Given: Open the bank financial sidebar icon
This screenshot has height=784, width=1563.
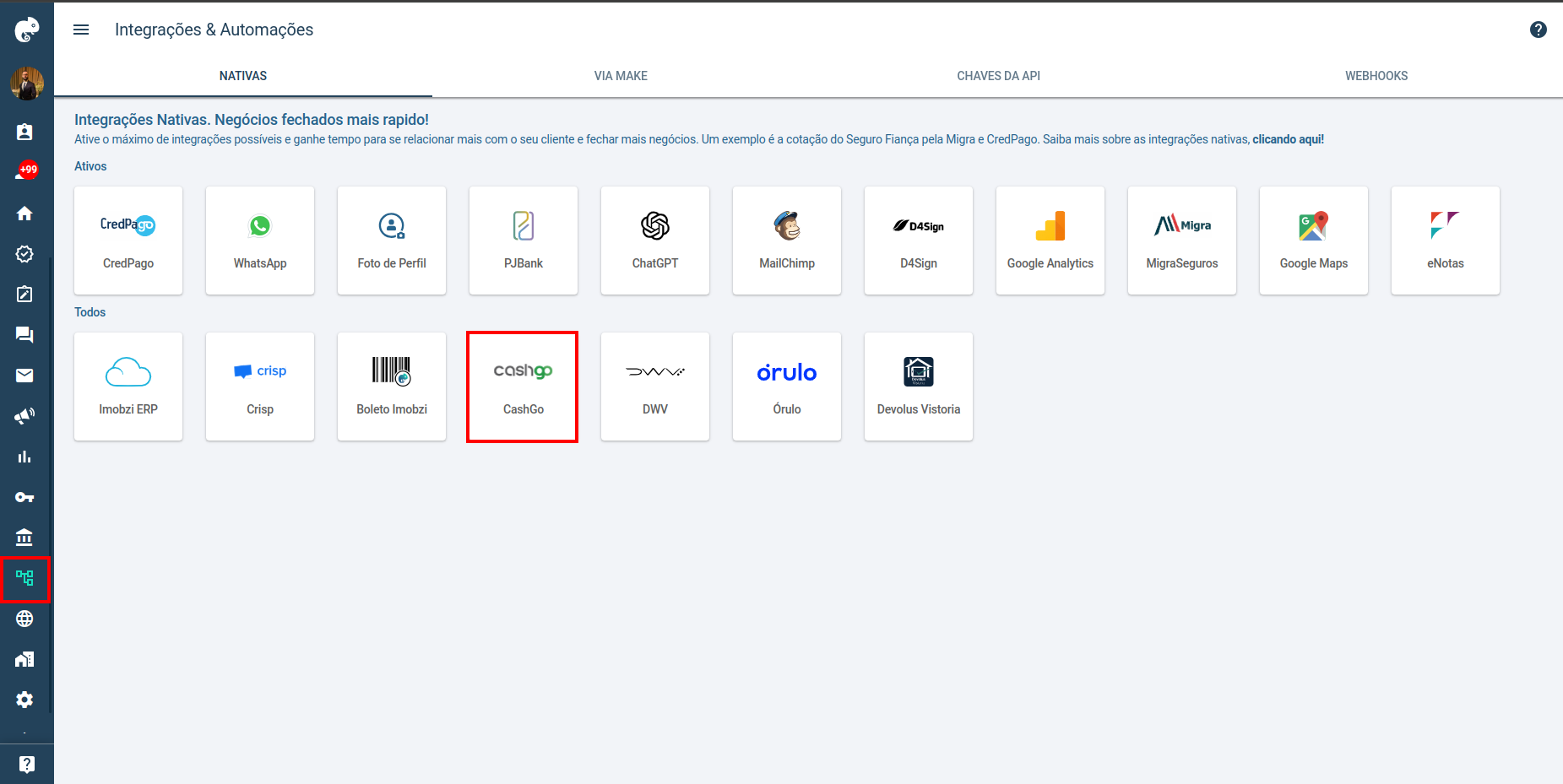Looking at the screenshot, I should pos(24,538).
